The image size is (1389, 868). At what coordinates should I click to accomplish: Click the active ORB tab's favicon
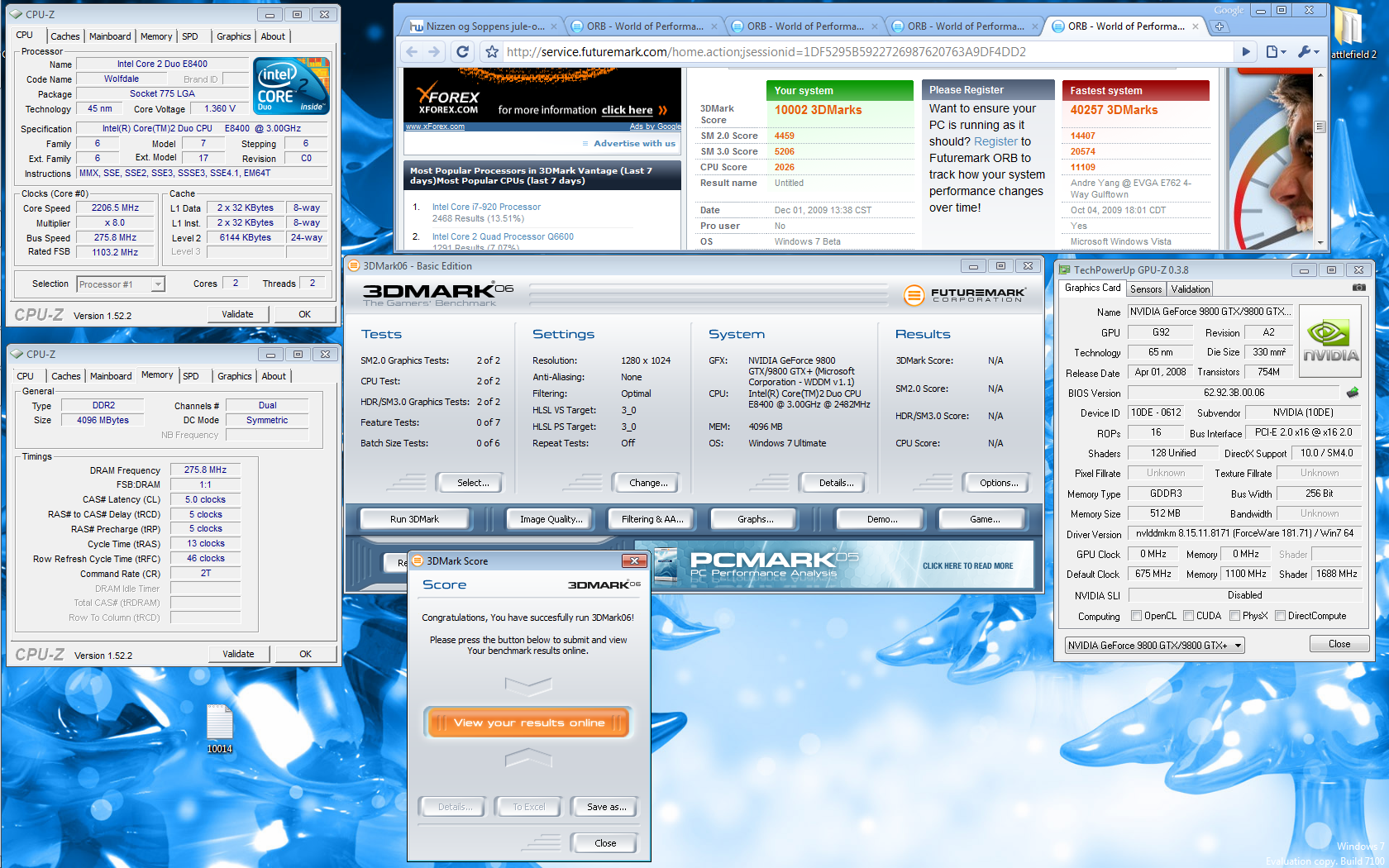(x=1059, y=26)
